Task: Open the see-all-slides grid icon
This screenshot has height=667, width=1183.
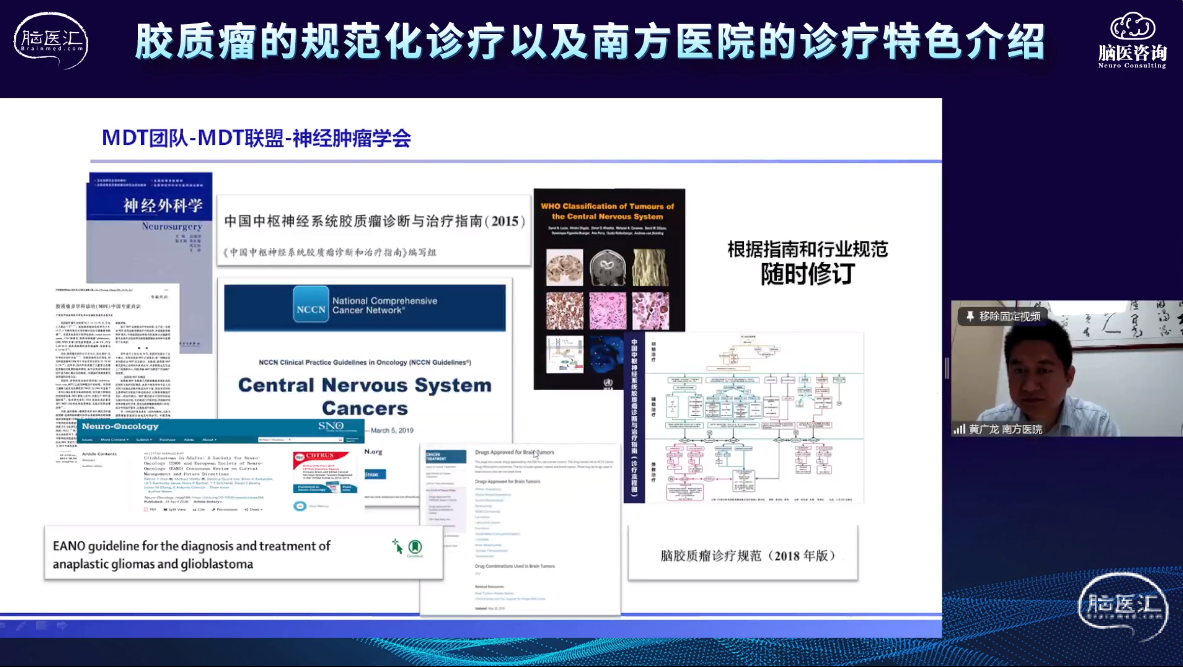Action: click(41, 626)
